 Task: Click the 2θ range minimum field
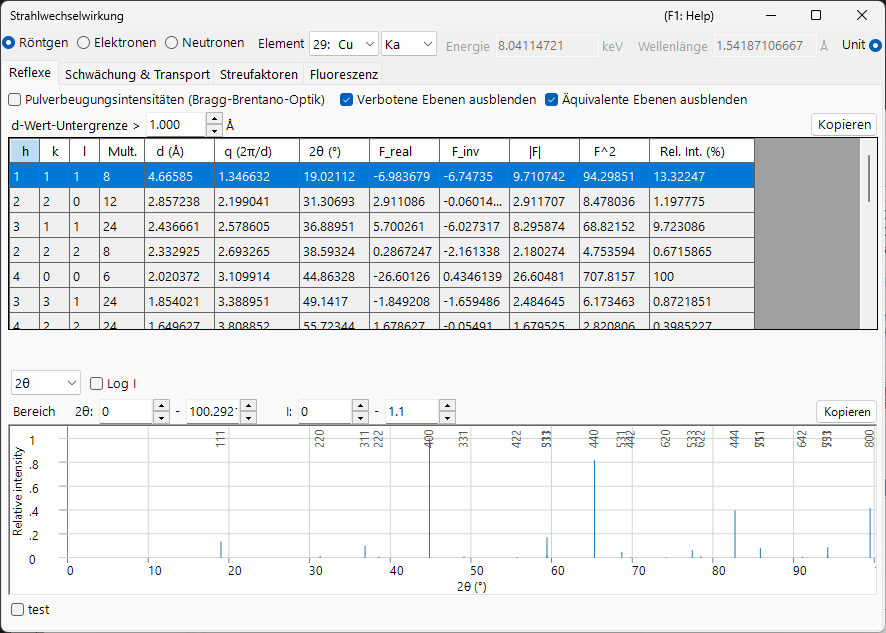pos(126,411)
